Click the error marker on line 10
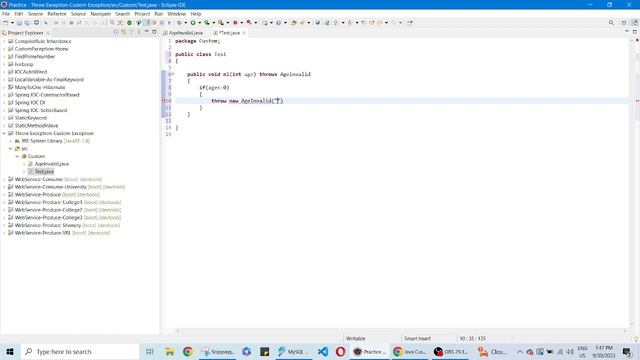The width and height of the screenshot is (640, 360). (164, 101)
